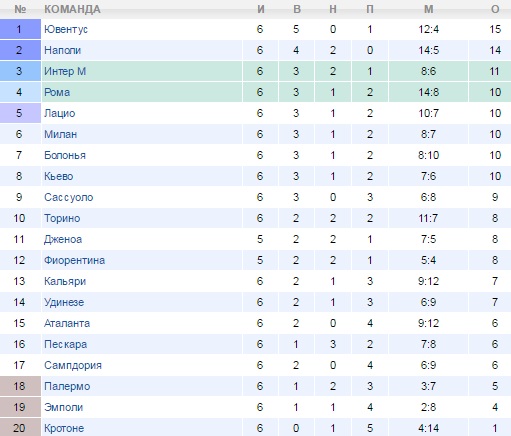The width and height of the screenshot is (511, 436).
Task: Open the Сампдория team link
Action: click(73, 365)
